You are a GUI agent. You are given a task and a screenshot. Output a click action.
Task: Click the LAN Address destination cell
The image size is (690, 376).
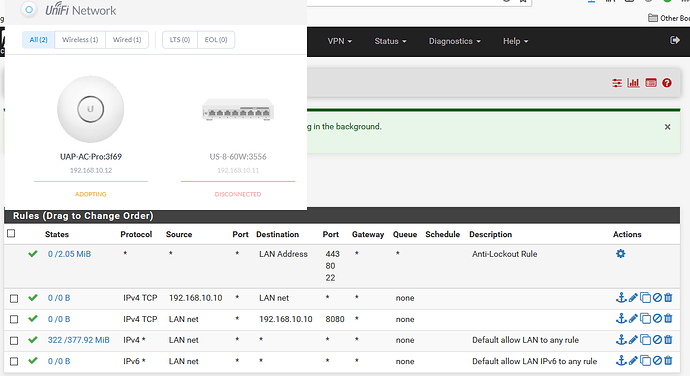click(x=283, y=254)
